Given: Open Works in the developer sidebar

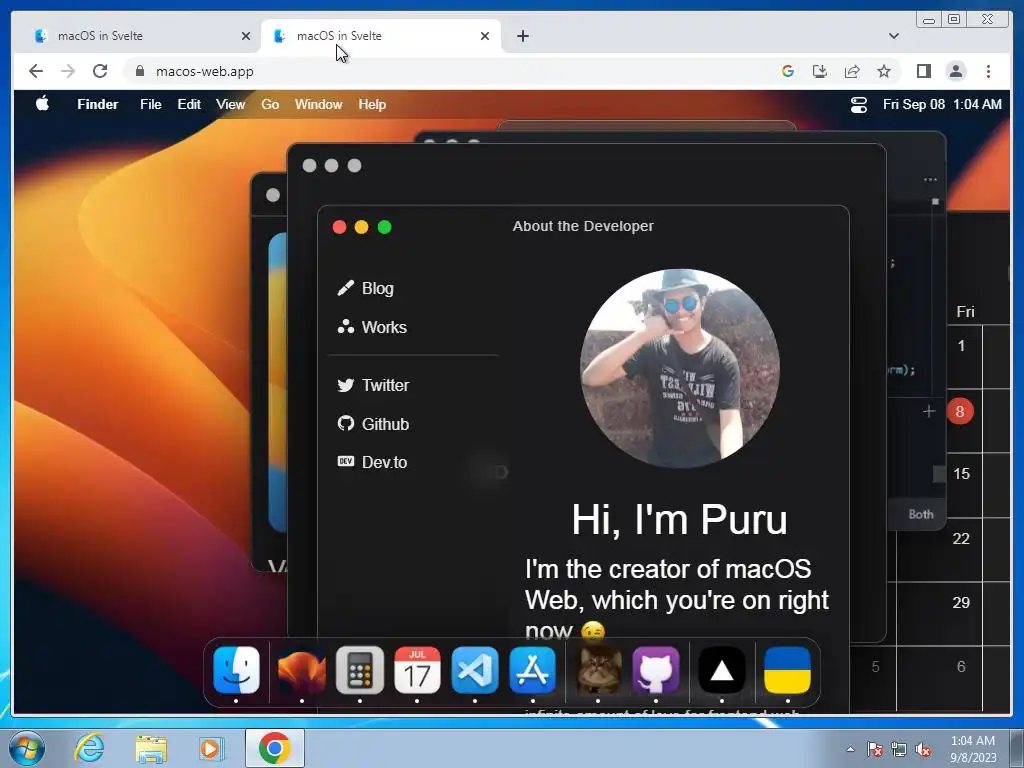Looking at the screenshot, I should pyautogui.click(x=372, y=327).
